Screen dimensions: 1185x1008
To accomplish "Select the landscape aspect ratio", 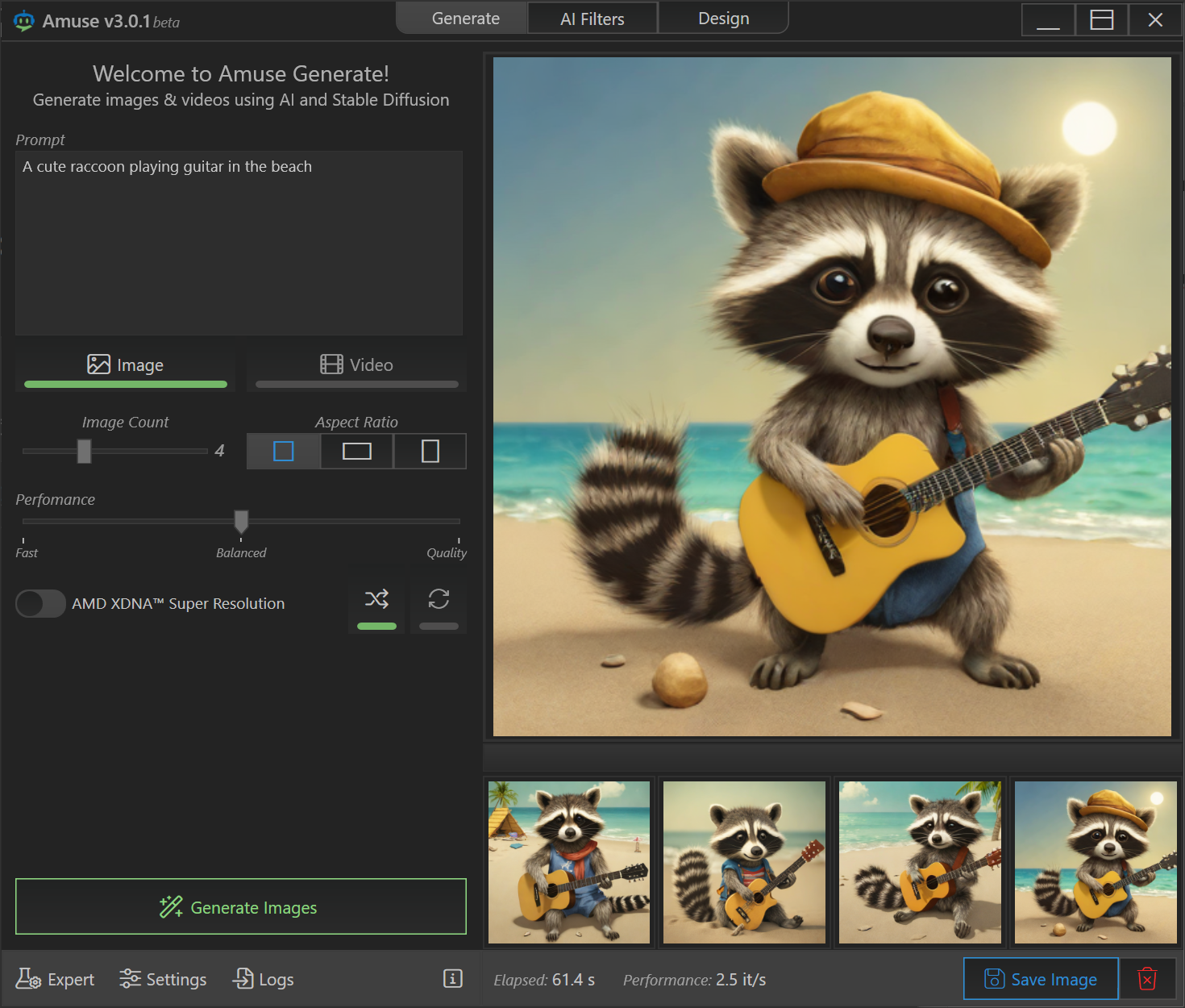I will [356, 451].
